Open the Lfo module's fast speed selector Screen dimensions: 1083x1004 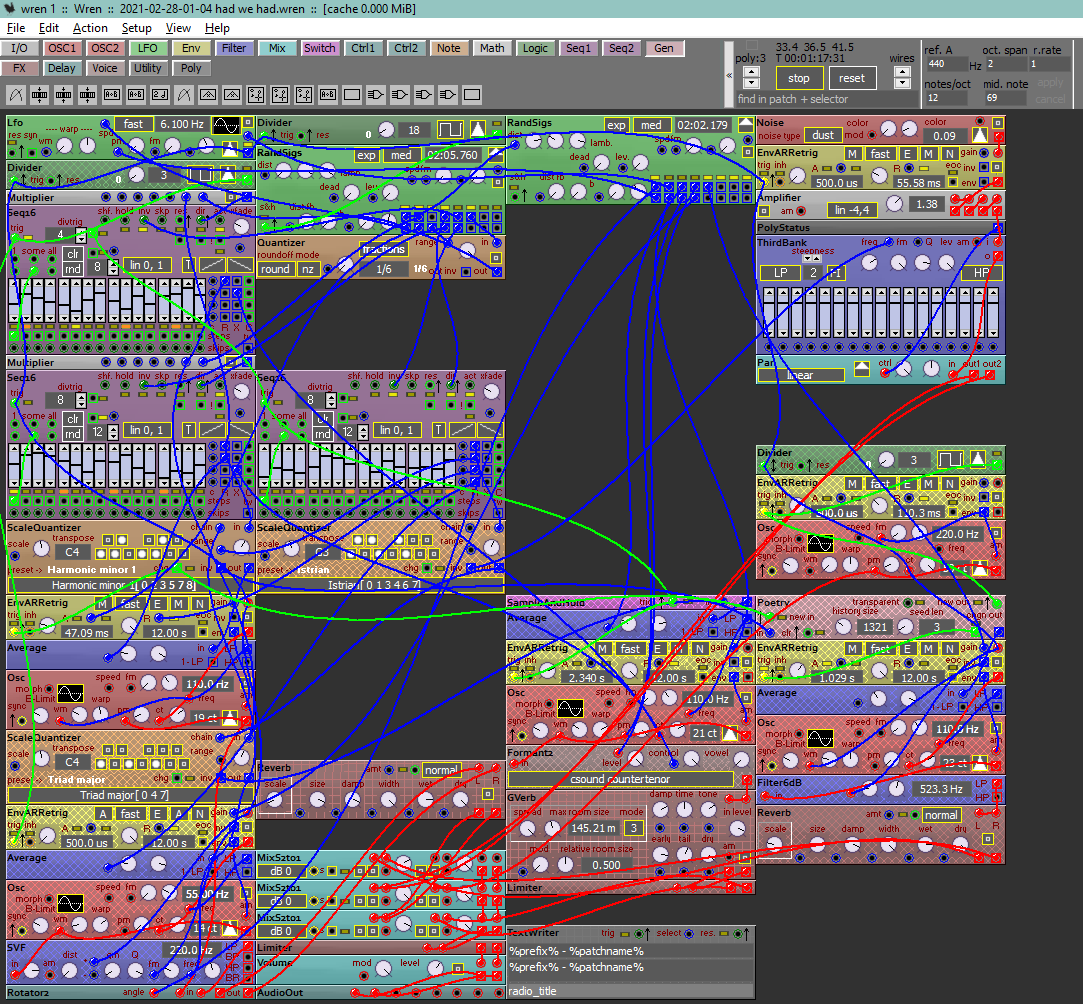point(133,124)
